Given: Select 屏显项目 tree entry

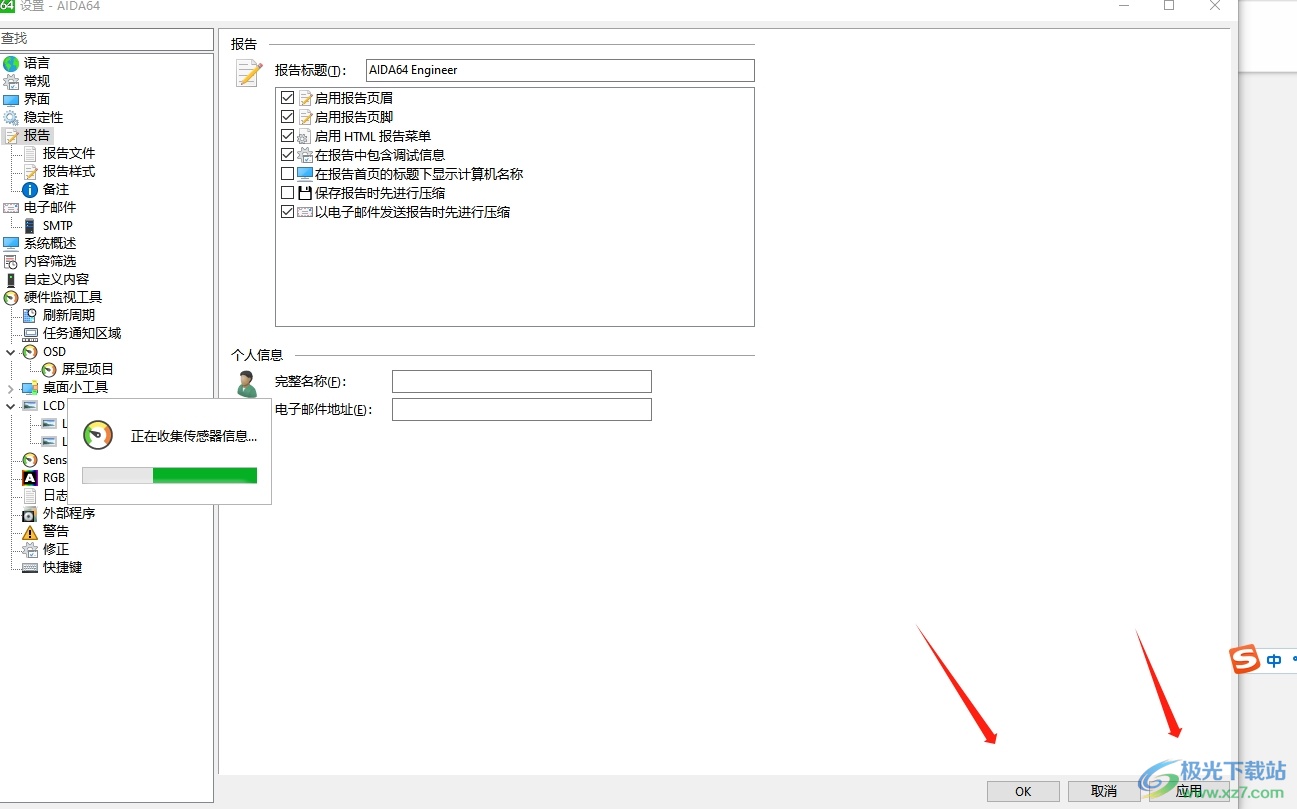Looking at the screenshot, I should click(x=88, y=369).
